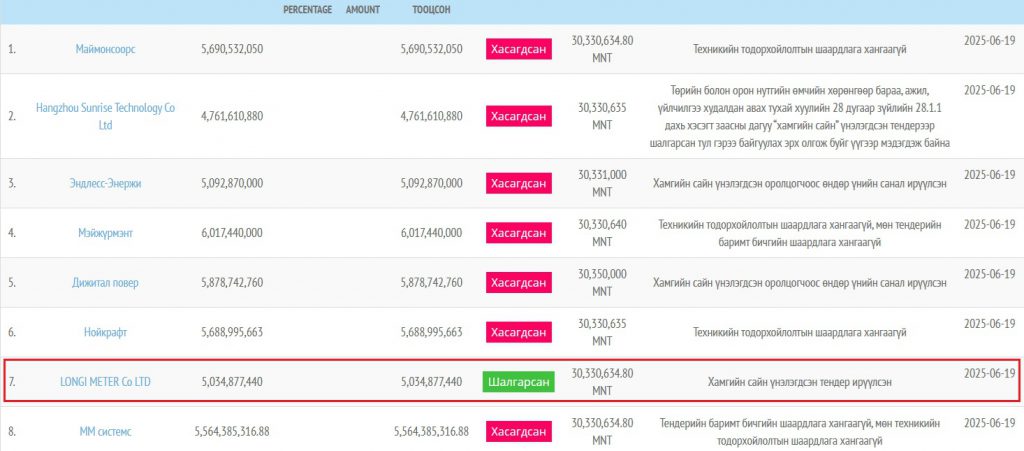Viewport: 1024px width, 451px height.
Task: Click the AMOUNT column header
Action: 362,9
